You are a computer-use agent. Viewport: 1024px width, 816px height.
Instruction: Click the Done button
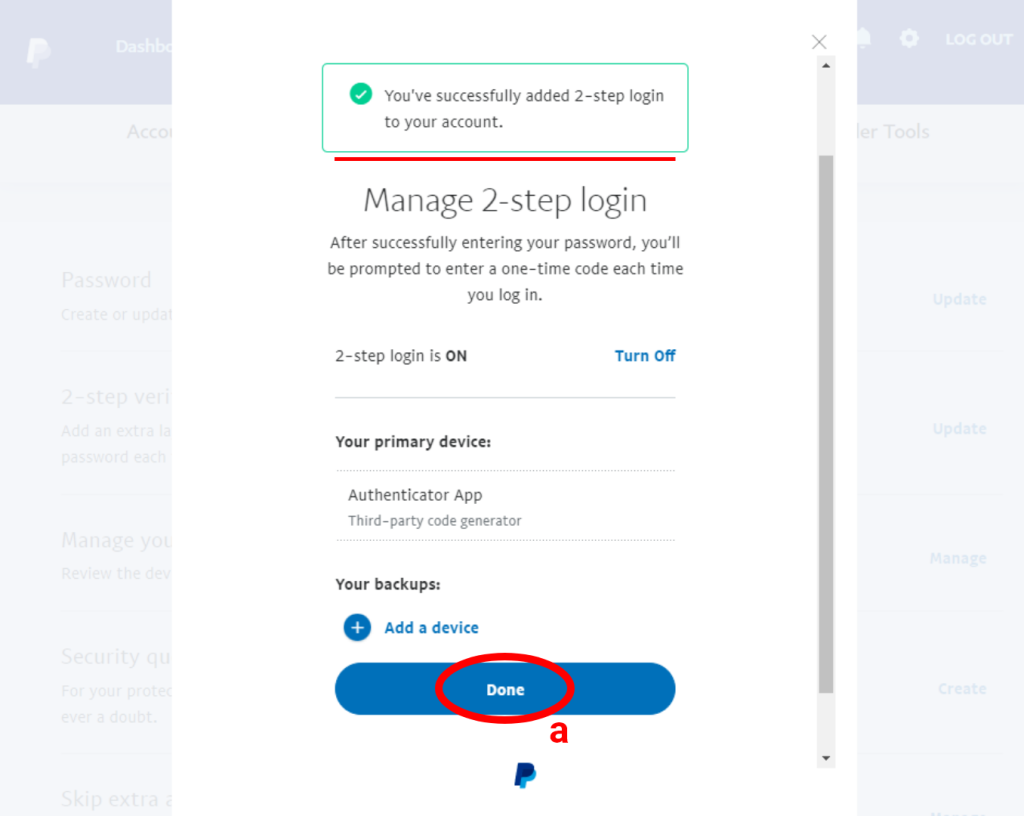505,689
